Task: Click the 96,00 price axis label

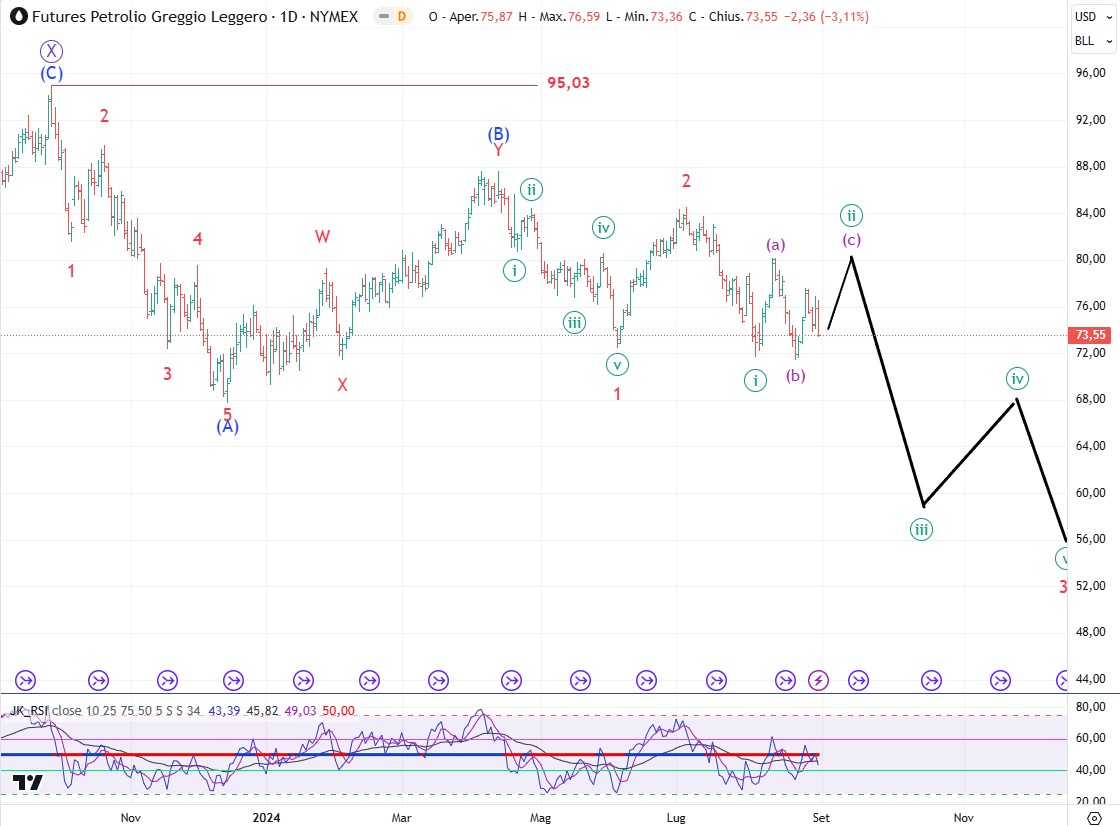Action: (1091, 72)
